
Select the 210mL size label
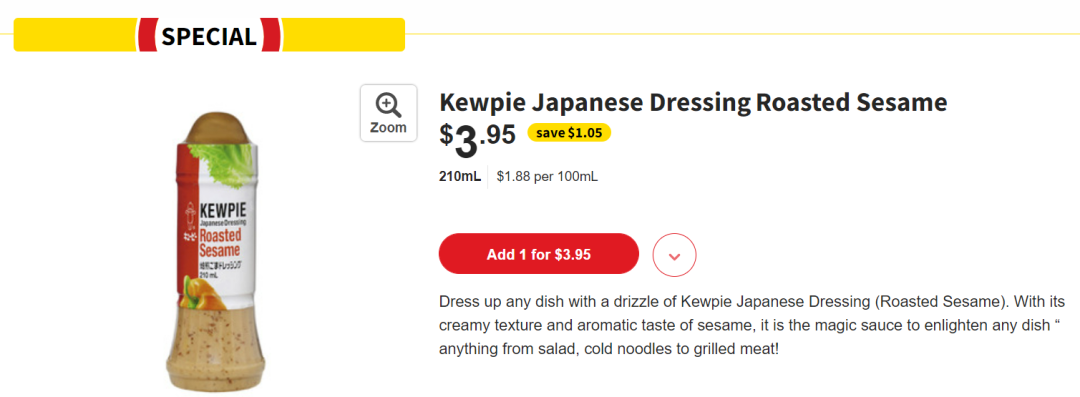pyautogui.click(x=460, y=177)
